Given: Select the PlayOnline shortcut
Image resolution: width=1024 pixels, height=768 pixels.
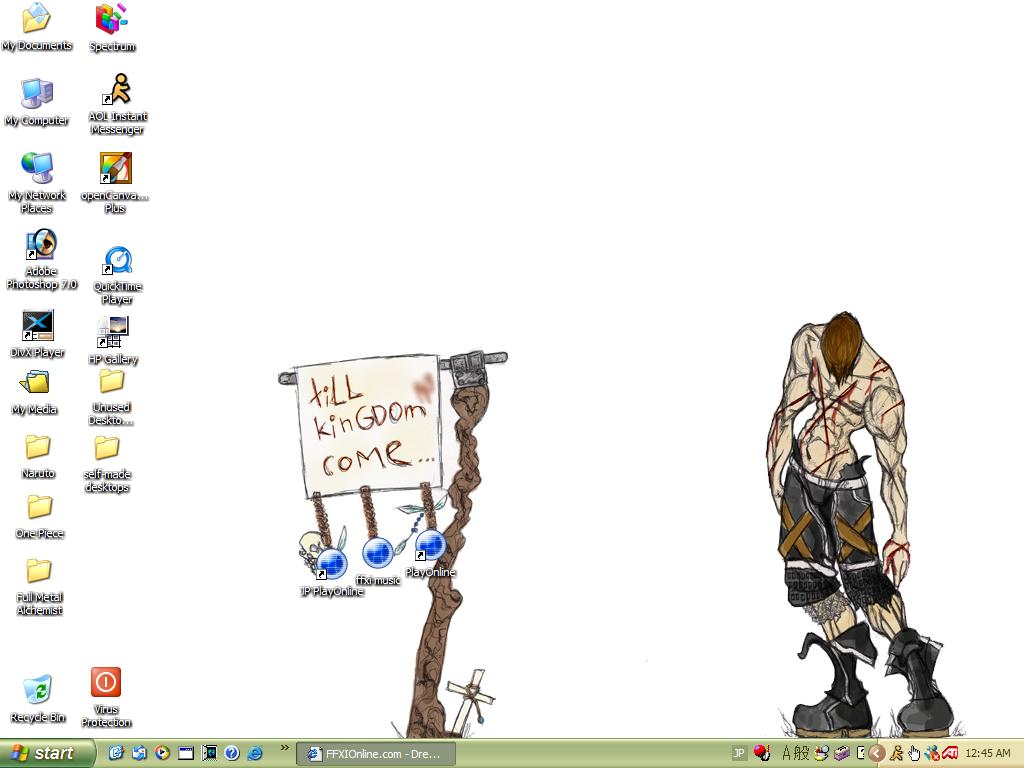Looking at the screenshot, I should pyautogui.click(x=430, y=554).
